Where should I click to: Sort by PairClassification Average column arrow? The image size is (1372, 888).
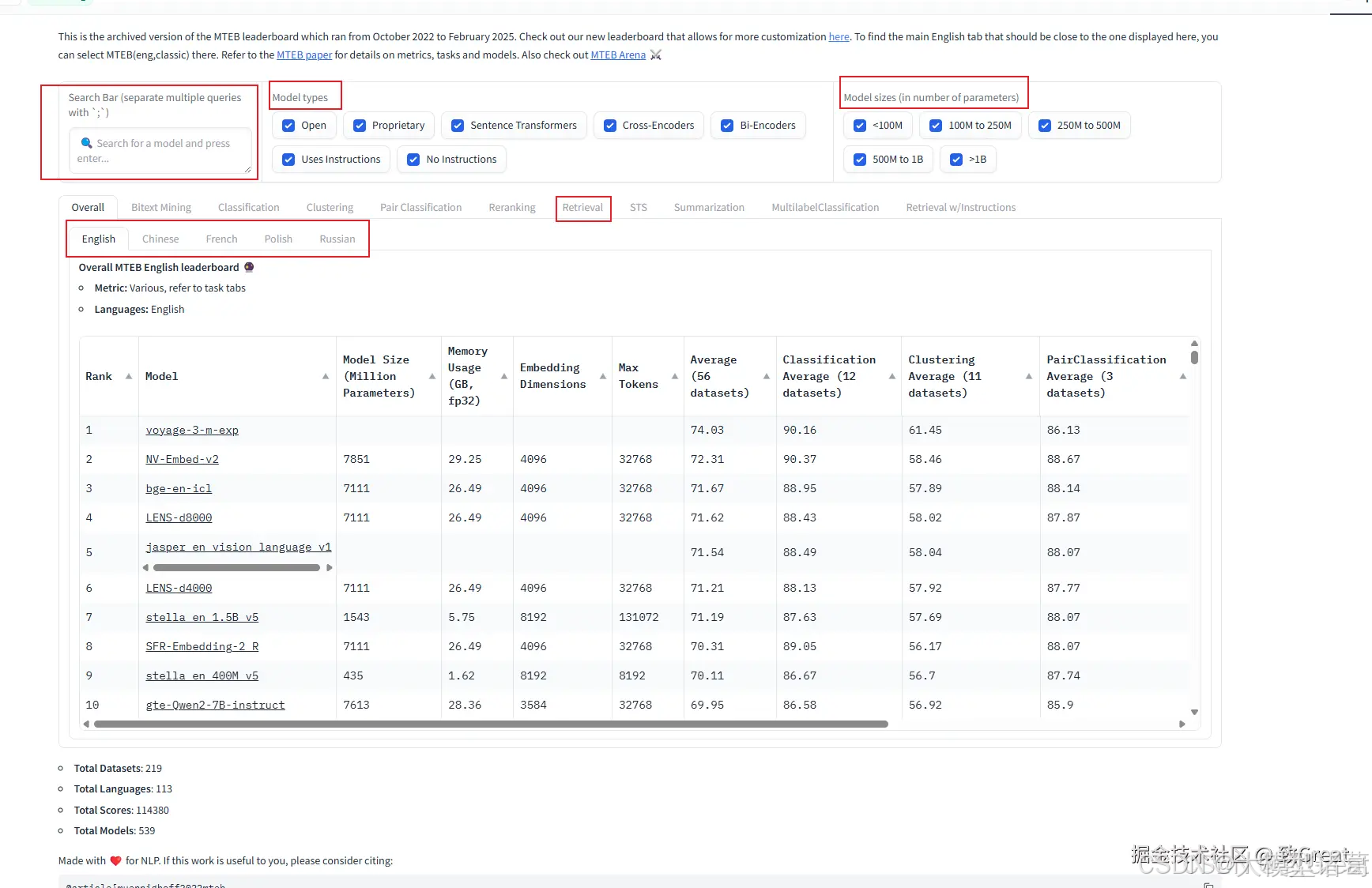[x=1183, y=376]
